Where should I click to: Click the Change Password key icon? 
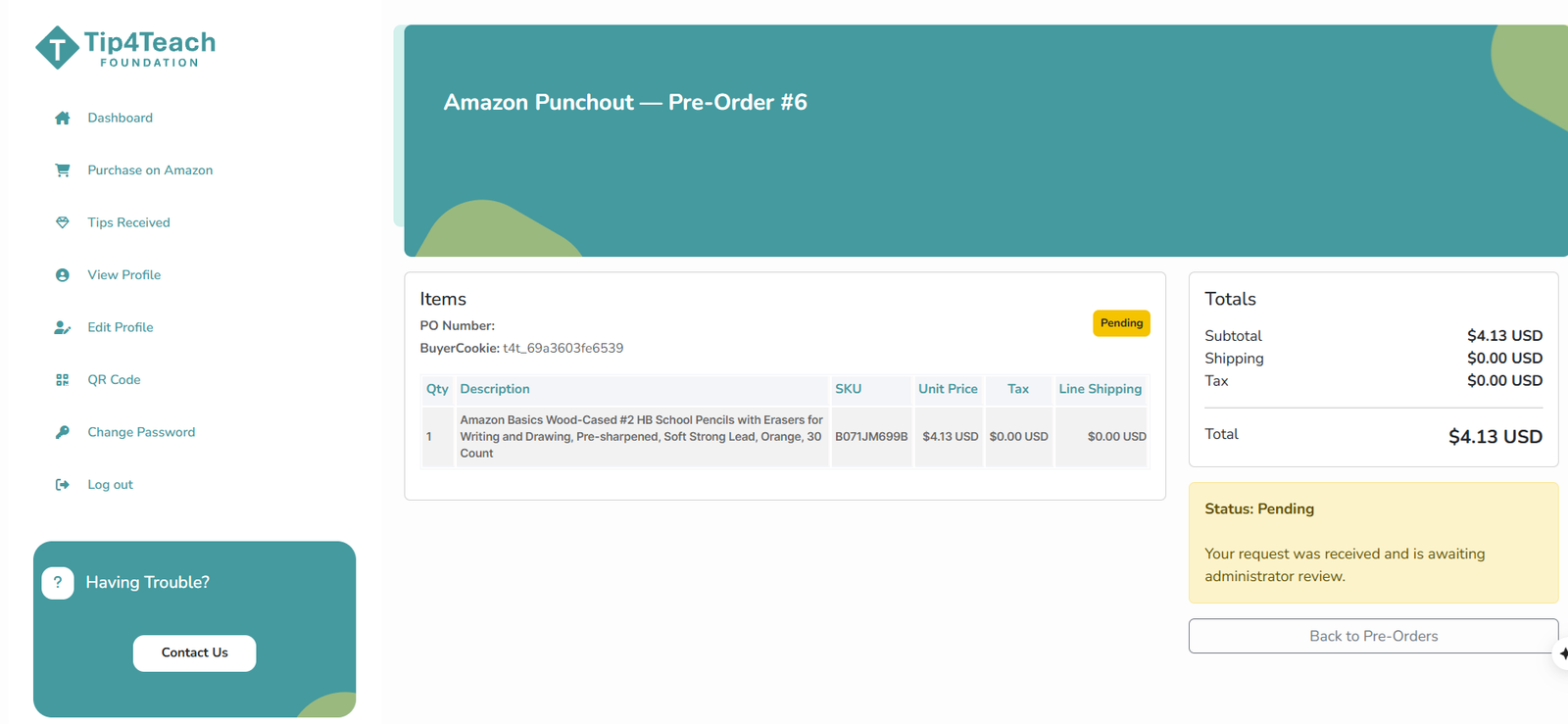pyautogui.click(x=63, y=432)
